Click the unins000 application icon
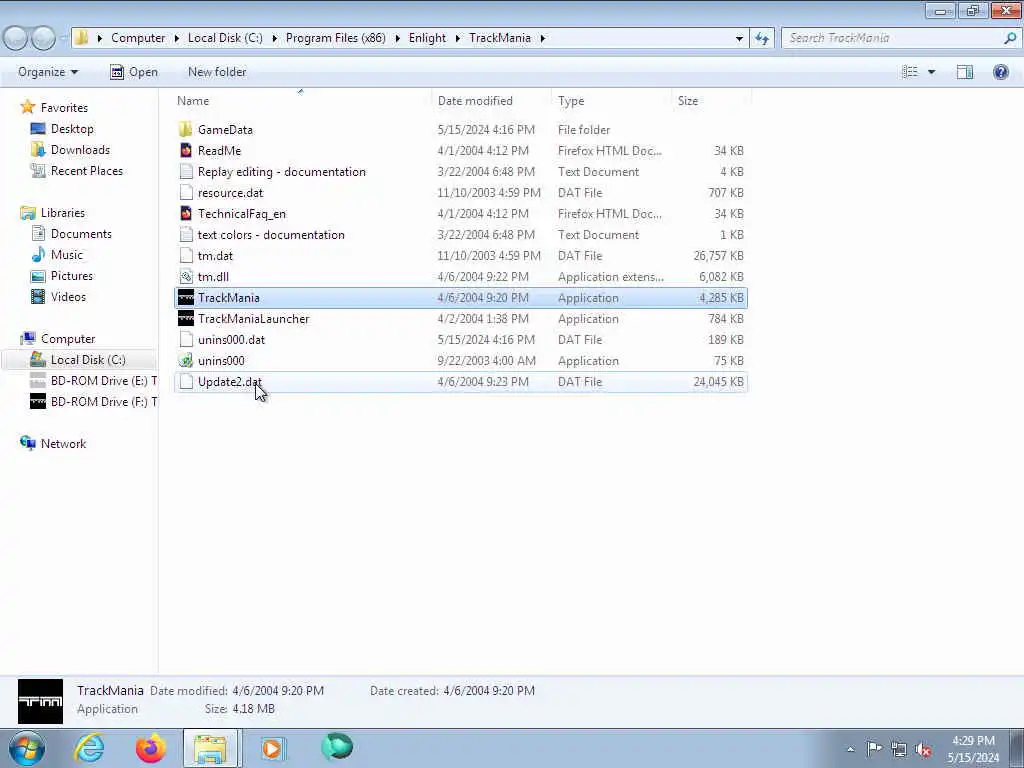The height and width of the screenshot is (768, 1024). click(x=185, y=360)
